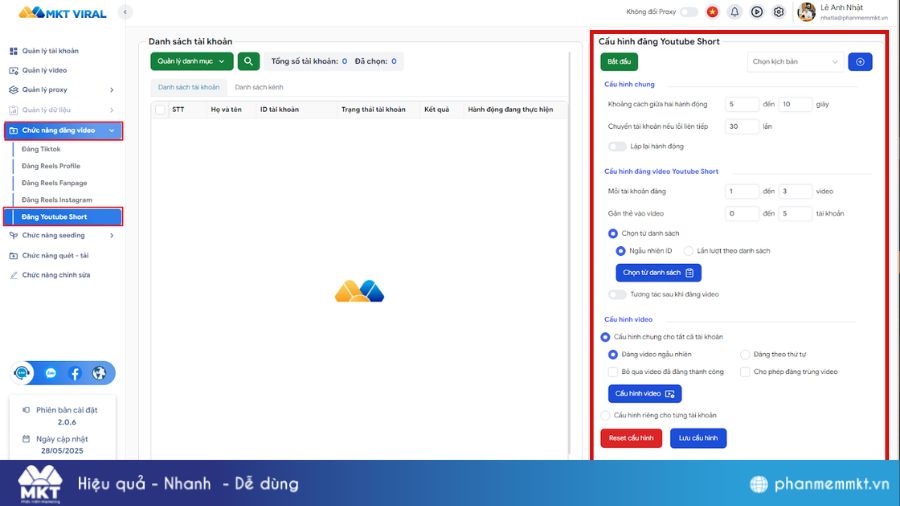900x506 pixels.
Task: Open the Quản lý danh mục dropdown
Action: [192, 61]
